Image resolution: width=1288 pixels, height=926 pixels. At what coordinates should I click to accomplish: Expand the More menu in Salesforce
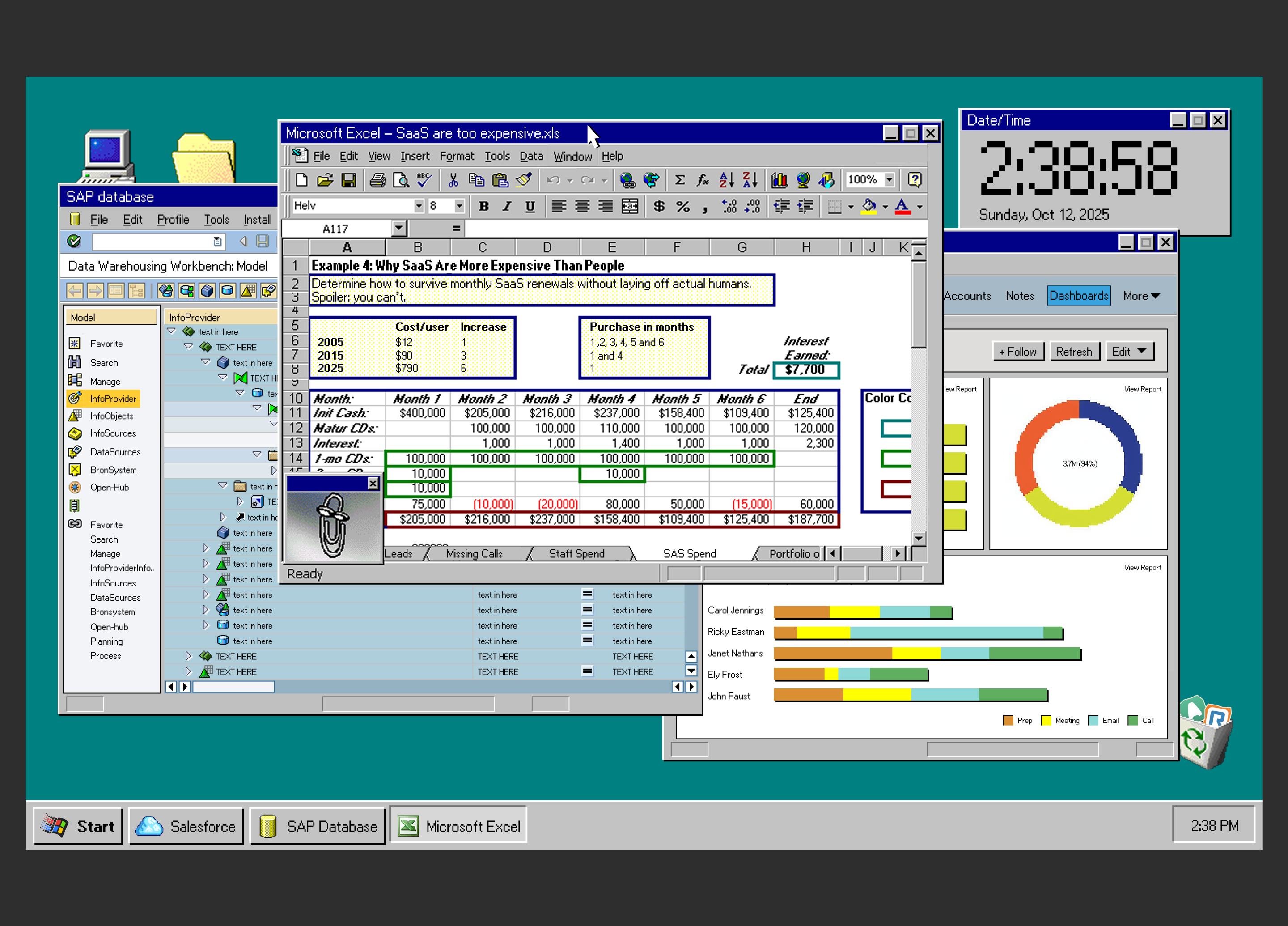1141,295
